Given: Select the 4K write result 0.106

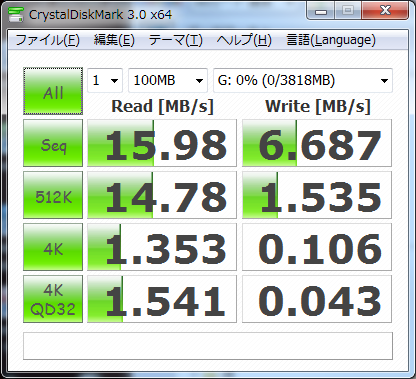Looking at the screenshot, I should [x=317, y=247].
